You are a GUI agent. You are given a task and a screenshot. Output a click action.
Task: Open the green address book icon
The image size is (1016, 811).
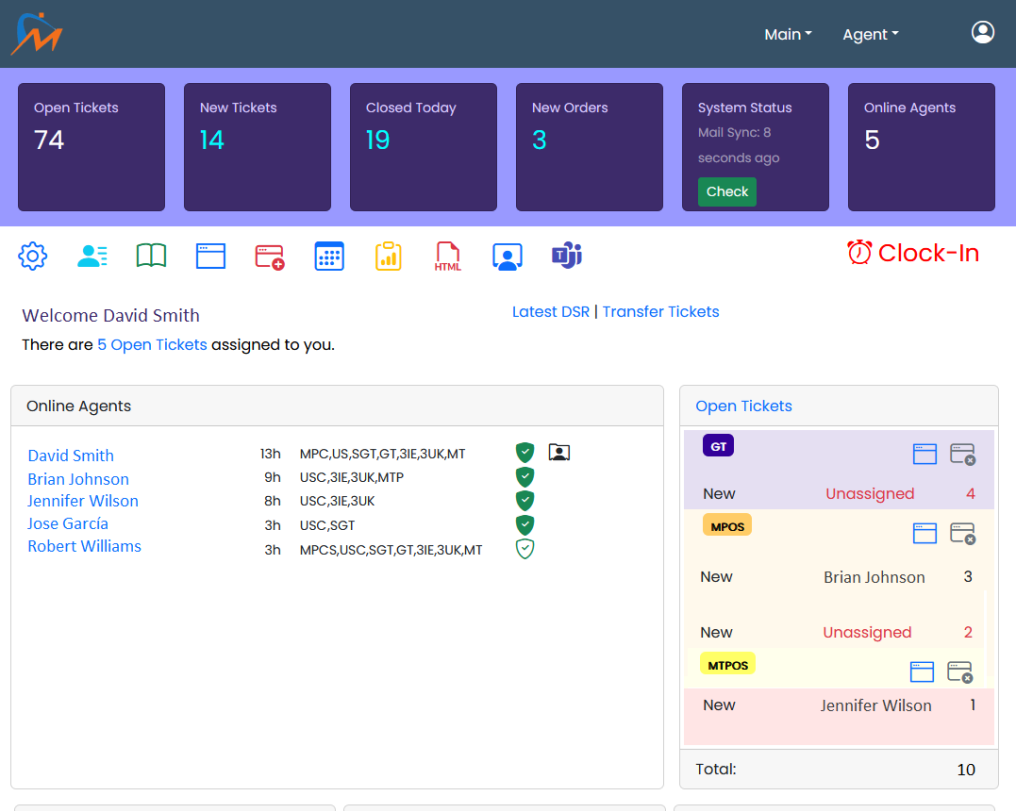(150, 255)
